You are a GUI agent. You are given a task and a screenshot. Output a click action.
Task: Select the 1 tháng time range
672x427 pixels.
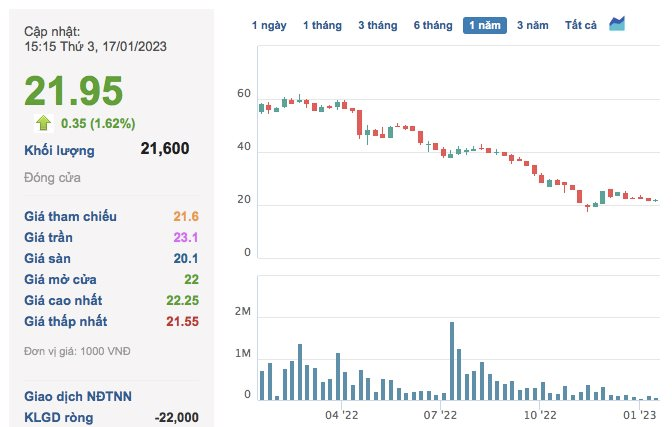(x=323, y=25)
